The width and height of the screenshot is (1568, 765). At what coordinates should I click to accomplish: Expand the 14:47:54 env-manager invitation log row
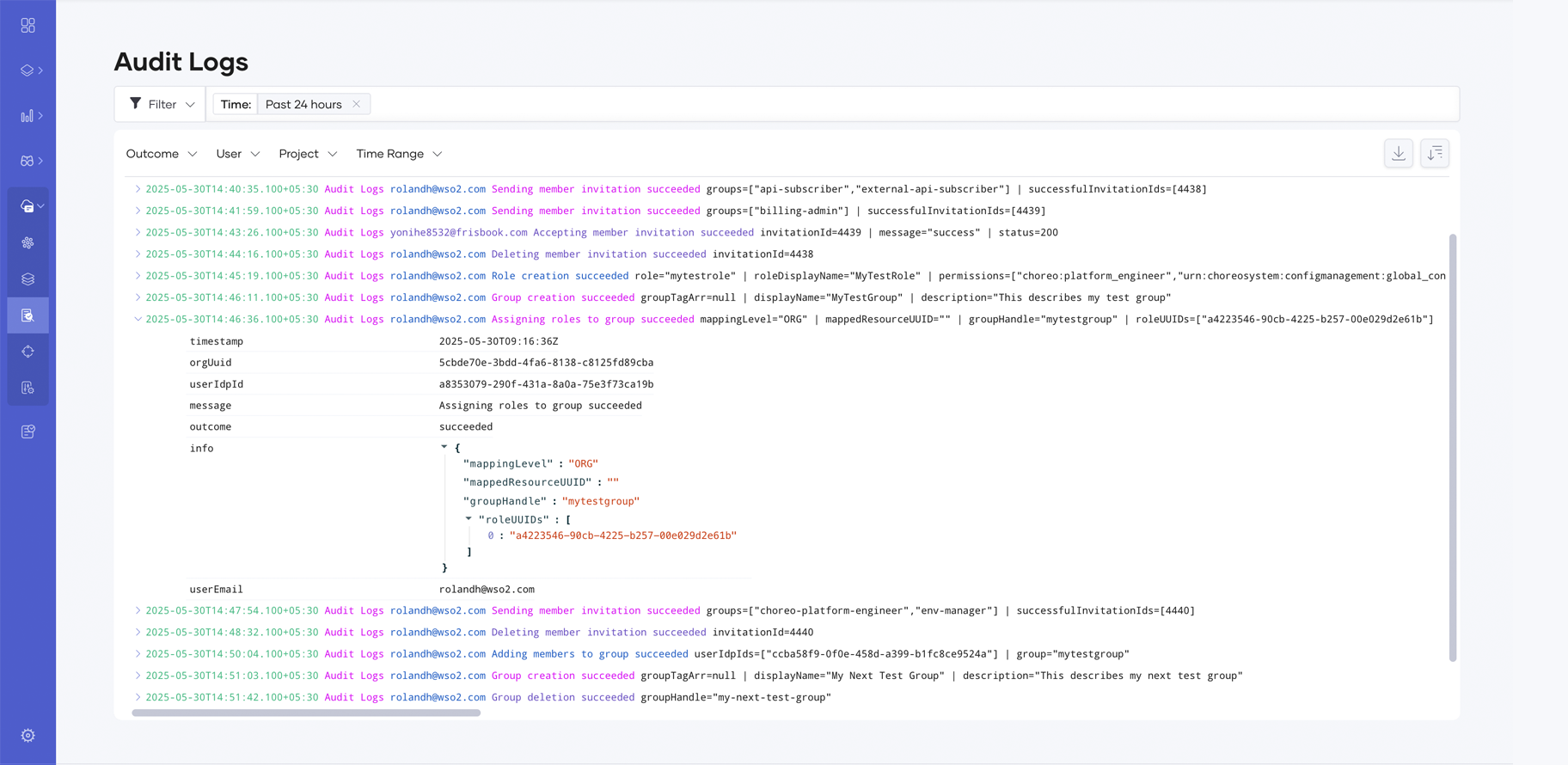click(x=138, y=610)
